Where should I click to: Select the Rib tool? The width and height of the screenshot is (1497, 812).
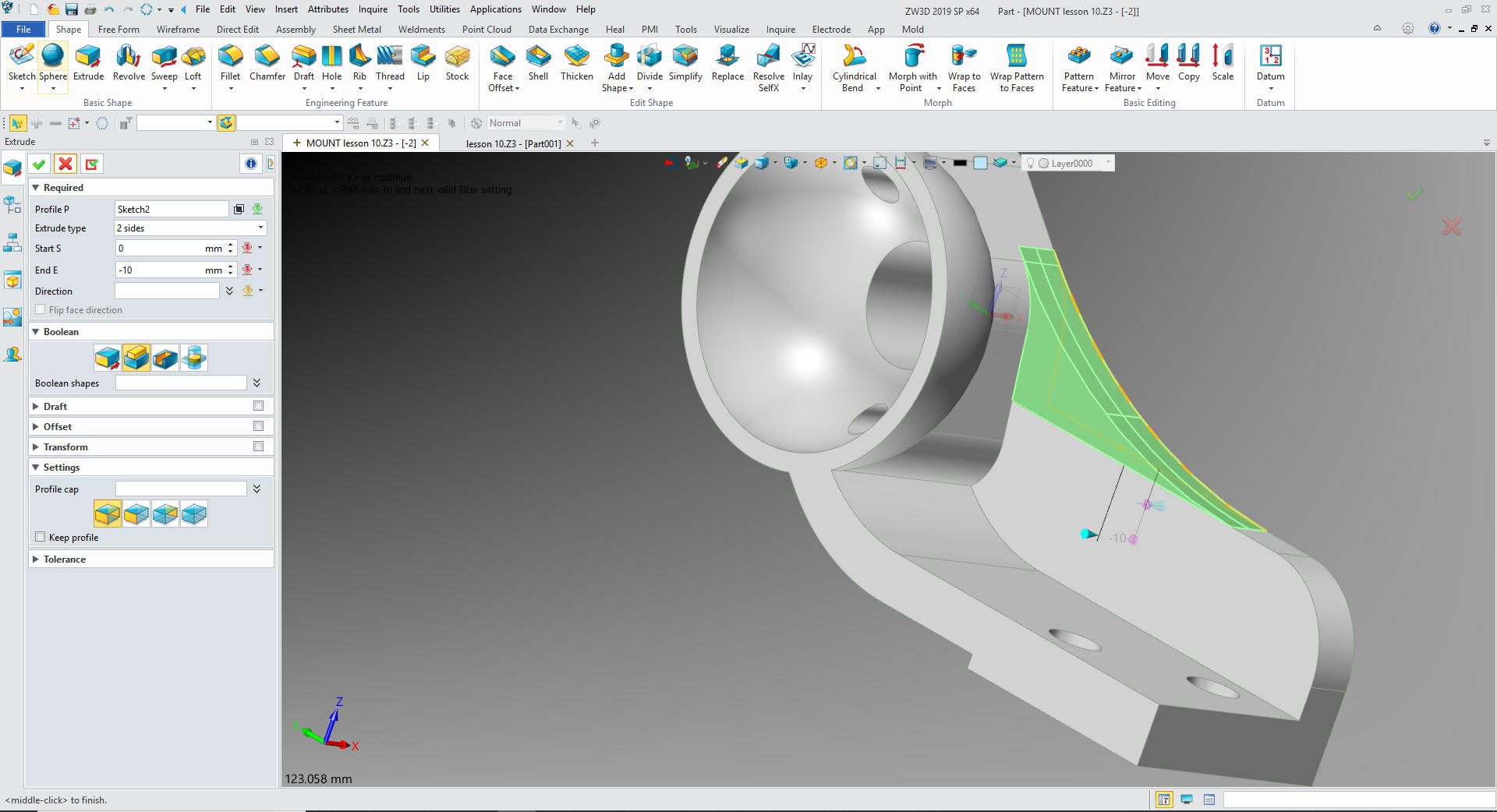click(x=359, y=62)
